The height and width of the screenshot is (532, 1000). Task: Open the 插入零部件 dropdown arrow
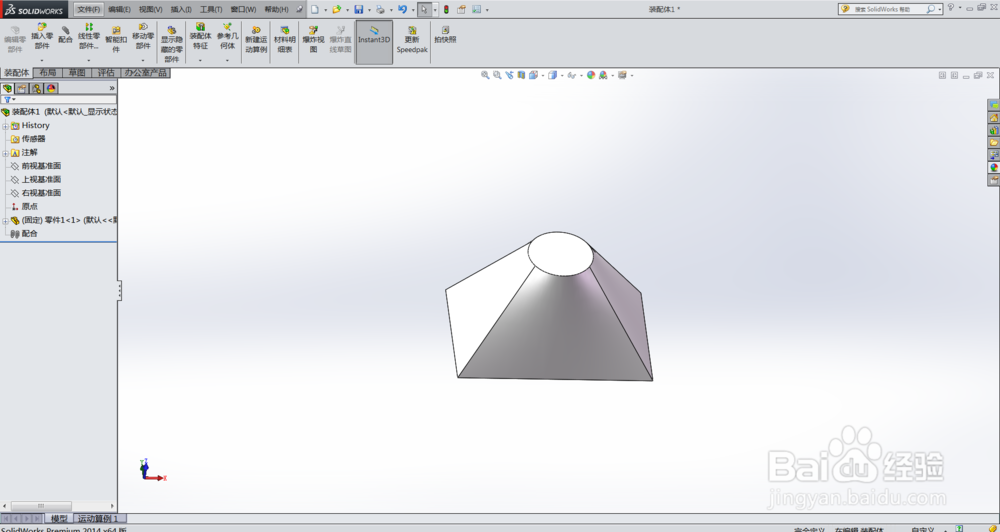click(x=42, y=61)
